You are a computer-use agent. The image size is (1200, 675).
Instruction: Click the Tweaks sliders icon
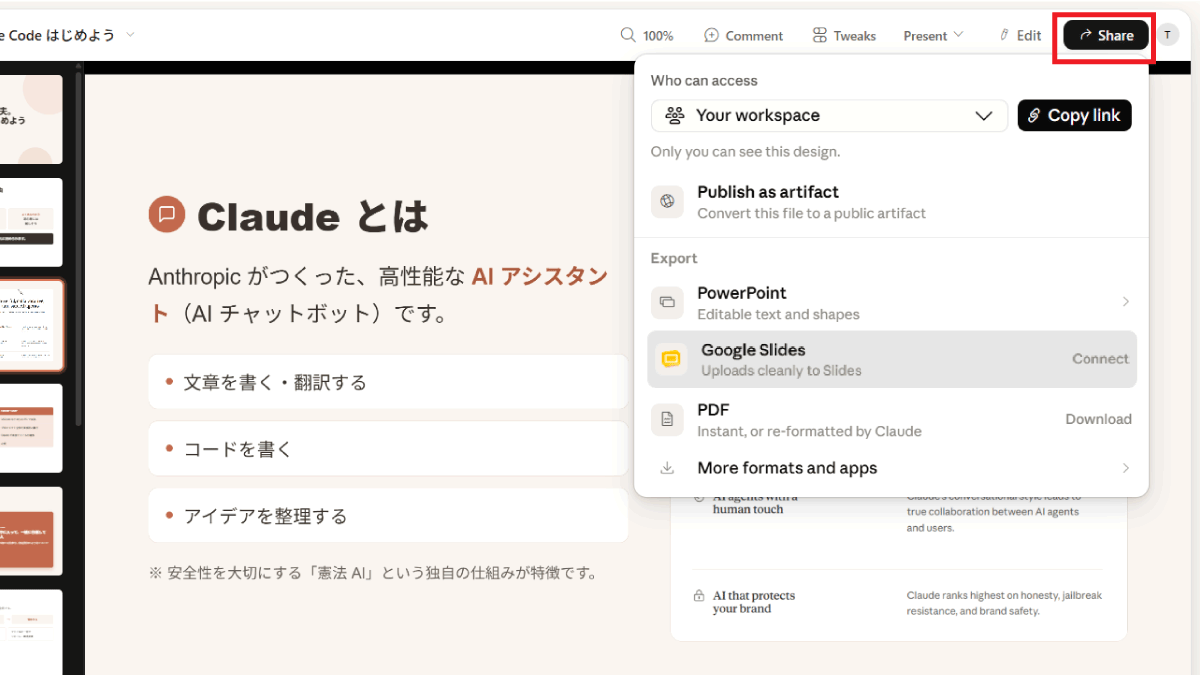(x=820, y=35)
